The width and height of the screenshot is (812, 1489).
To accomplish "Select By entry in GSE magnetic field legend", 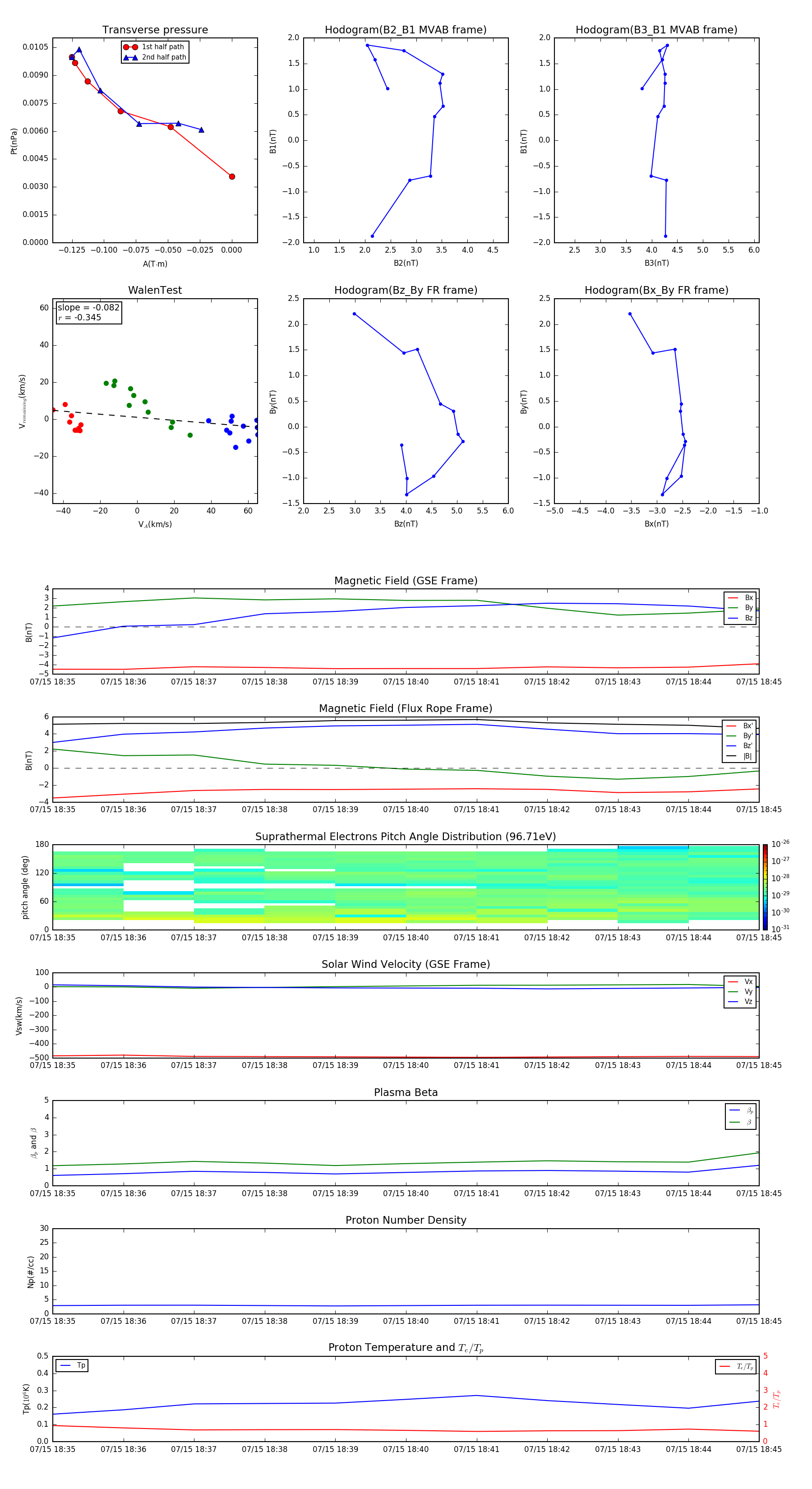I will 740,607.
